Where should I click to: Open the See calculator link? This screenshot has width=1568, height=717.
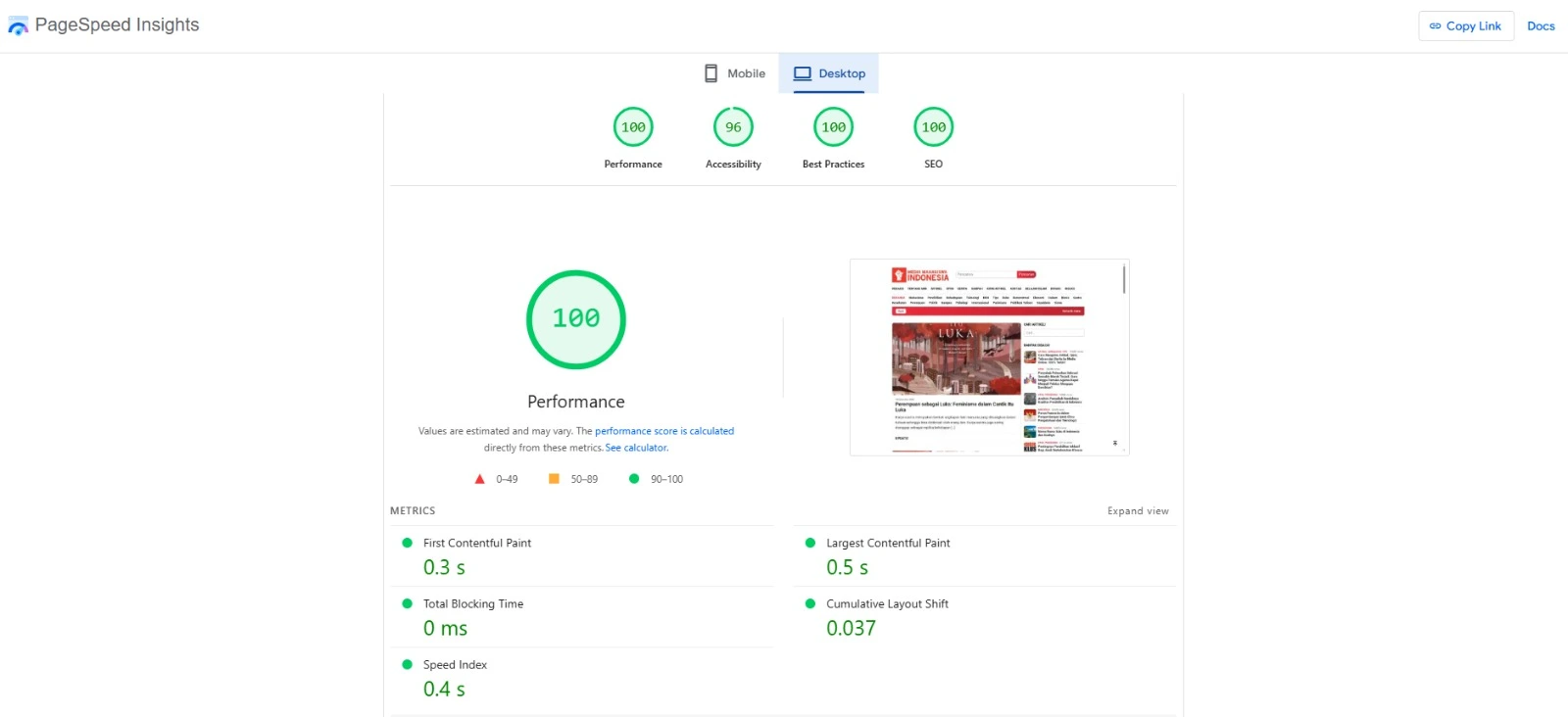(636, 448)
